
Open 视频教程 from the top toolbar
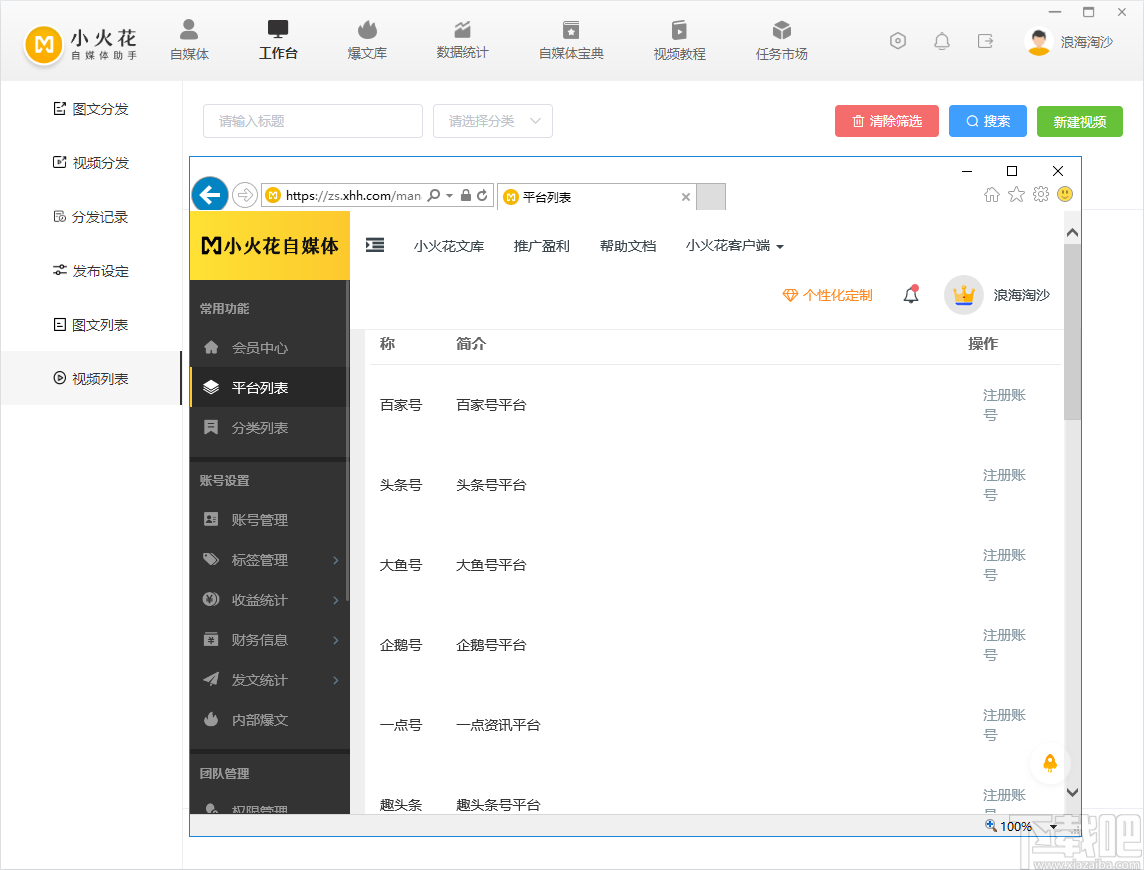point(678,40)
